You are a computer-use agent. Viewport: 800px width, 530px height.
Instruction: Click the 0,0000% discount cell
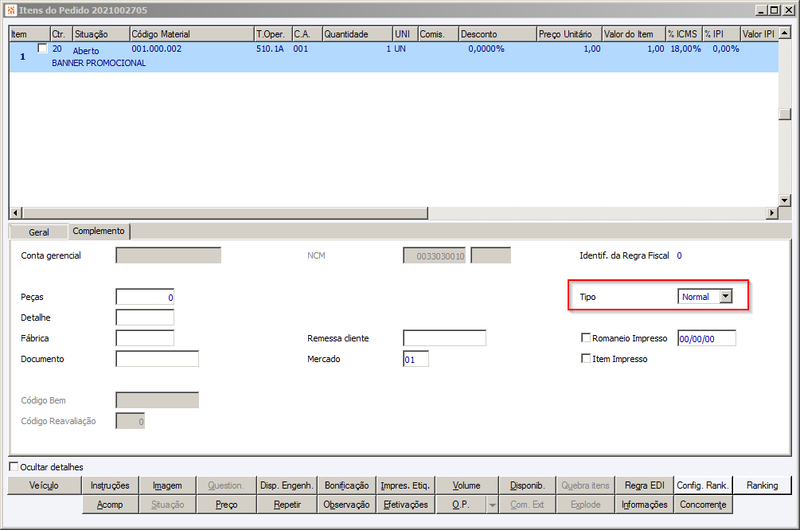click(x=486, y=49)
